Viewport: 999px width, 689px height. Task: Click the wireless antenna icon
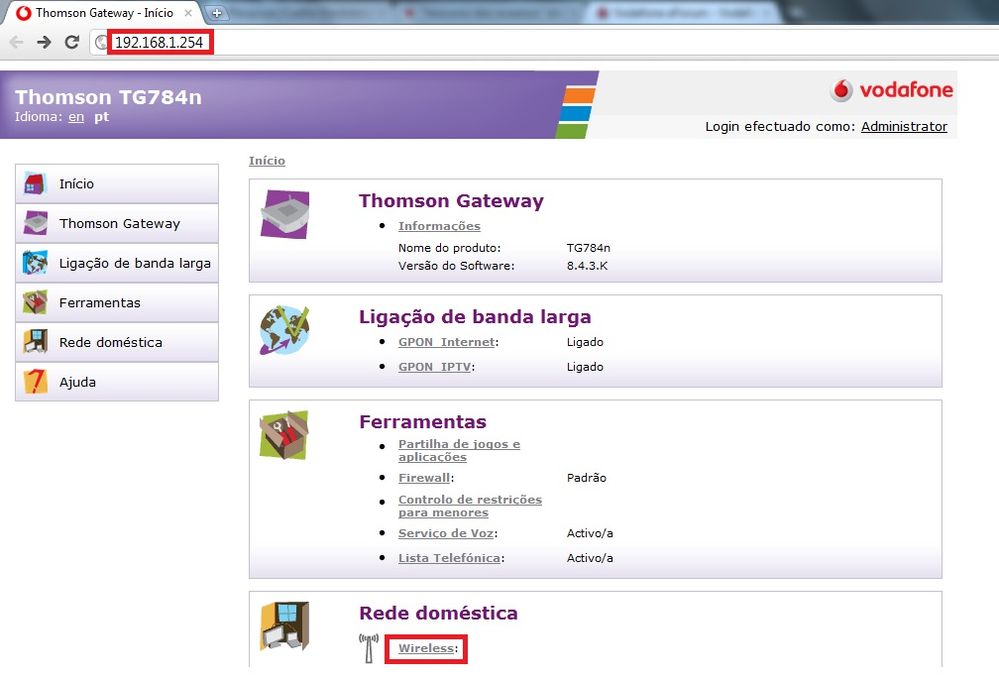click(x=369, y=648)
